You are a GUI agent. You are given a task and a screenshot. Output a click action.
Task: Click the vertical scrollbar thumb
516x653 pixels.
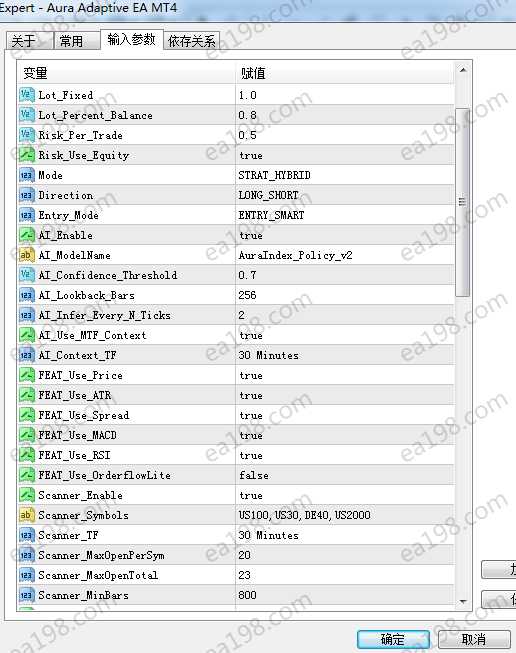tap(462, 202)
